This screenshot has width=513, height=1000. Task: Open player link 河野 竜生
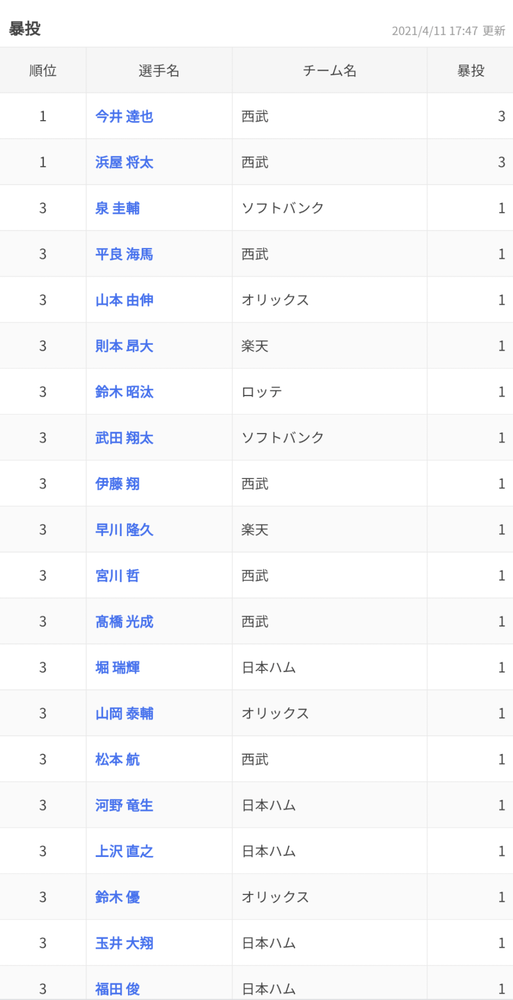pyautogui.click(x=124, y=805)
